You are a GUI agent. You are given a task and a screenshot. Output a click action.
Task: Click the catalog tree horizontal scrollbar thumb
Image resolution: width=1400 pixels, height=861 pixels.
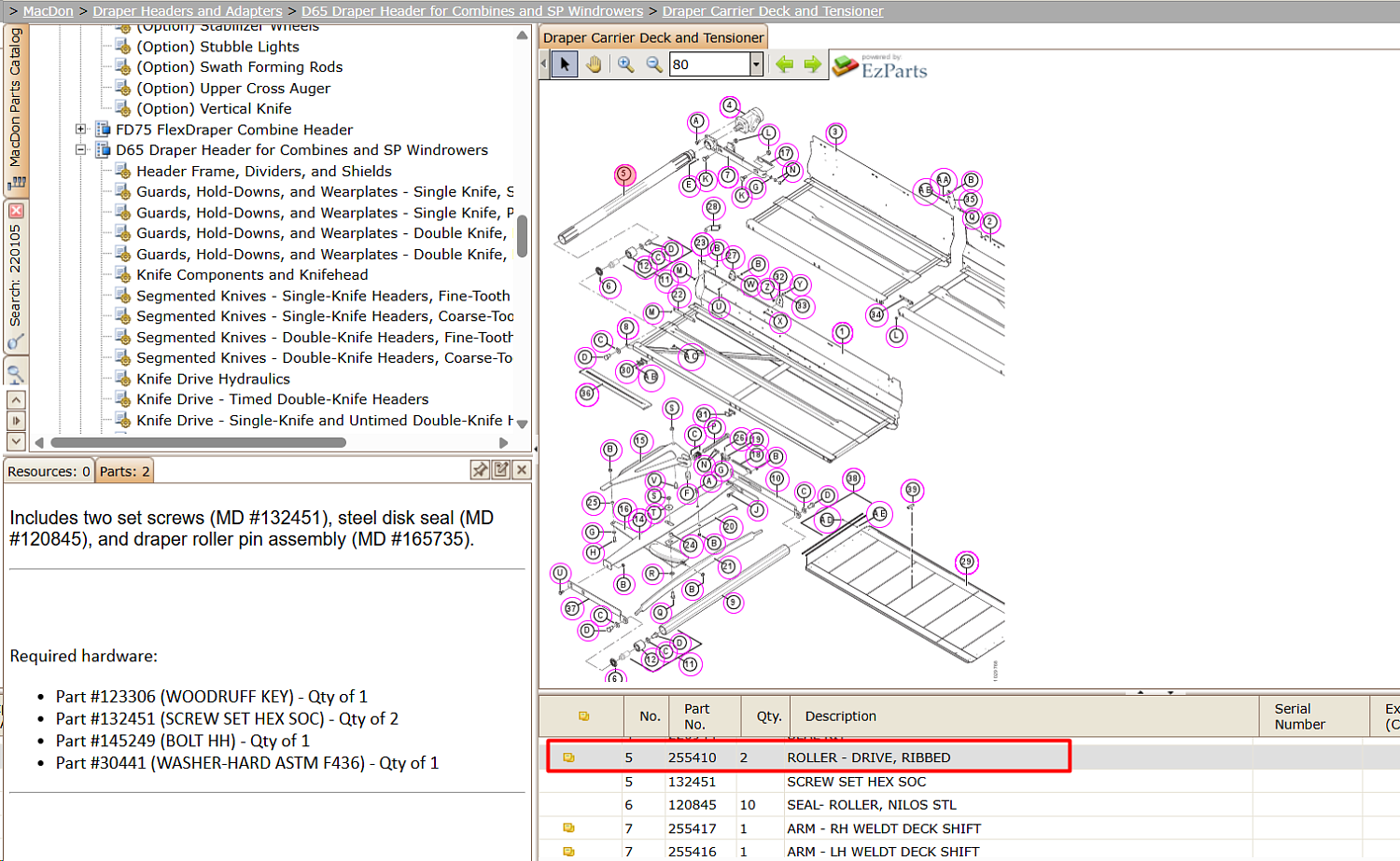tap(198, 442)
